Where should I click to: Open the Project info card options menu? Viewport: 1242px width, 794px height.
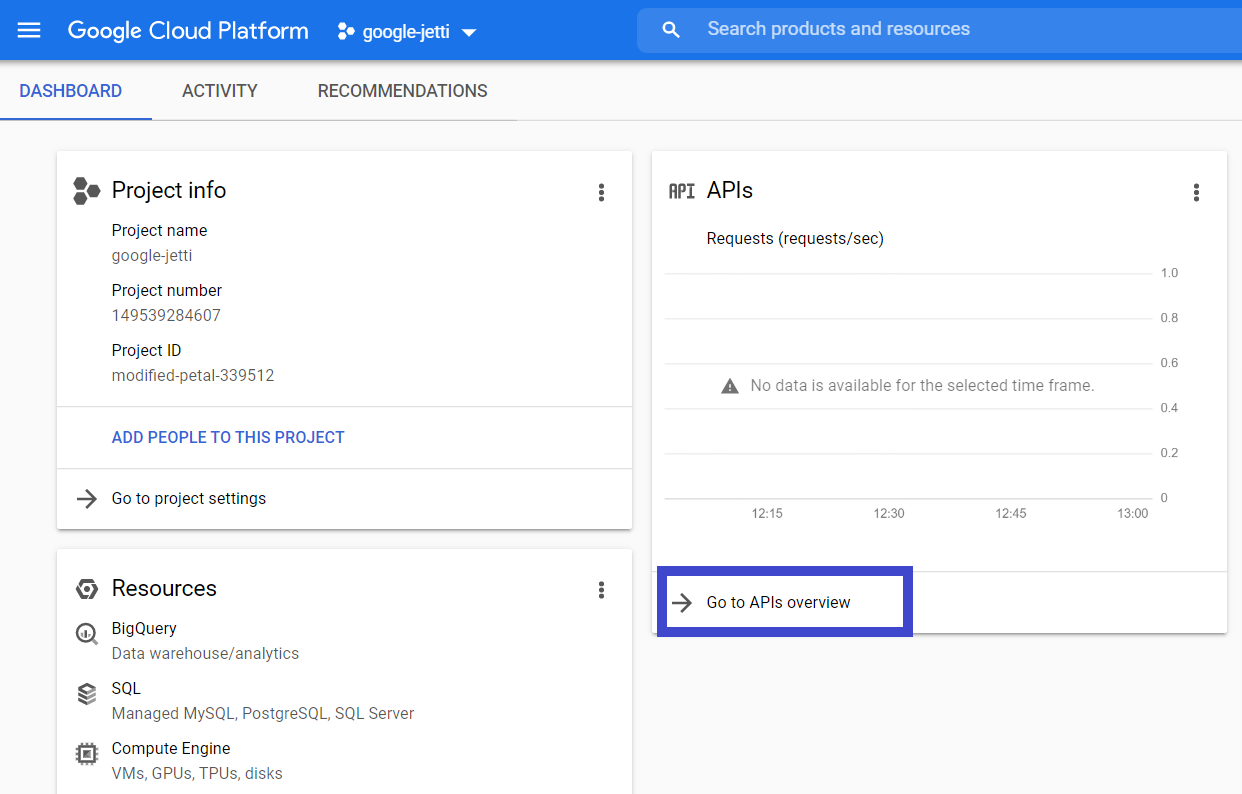point(601,192)
